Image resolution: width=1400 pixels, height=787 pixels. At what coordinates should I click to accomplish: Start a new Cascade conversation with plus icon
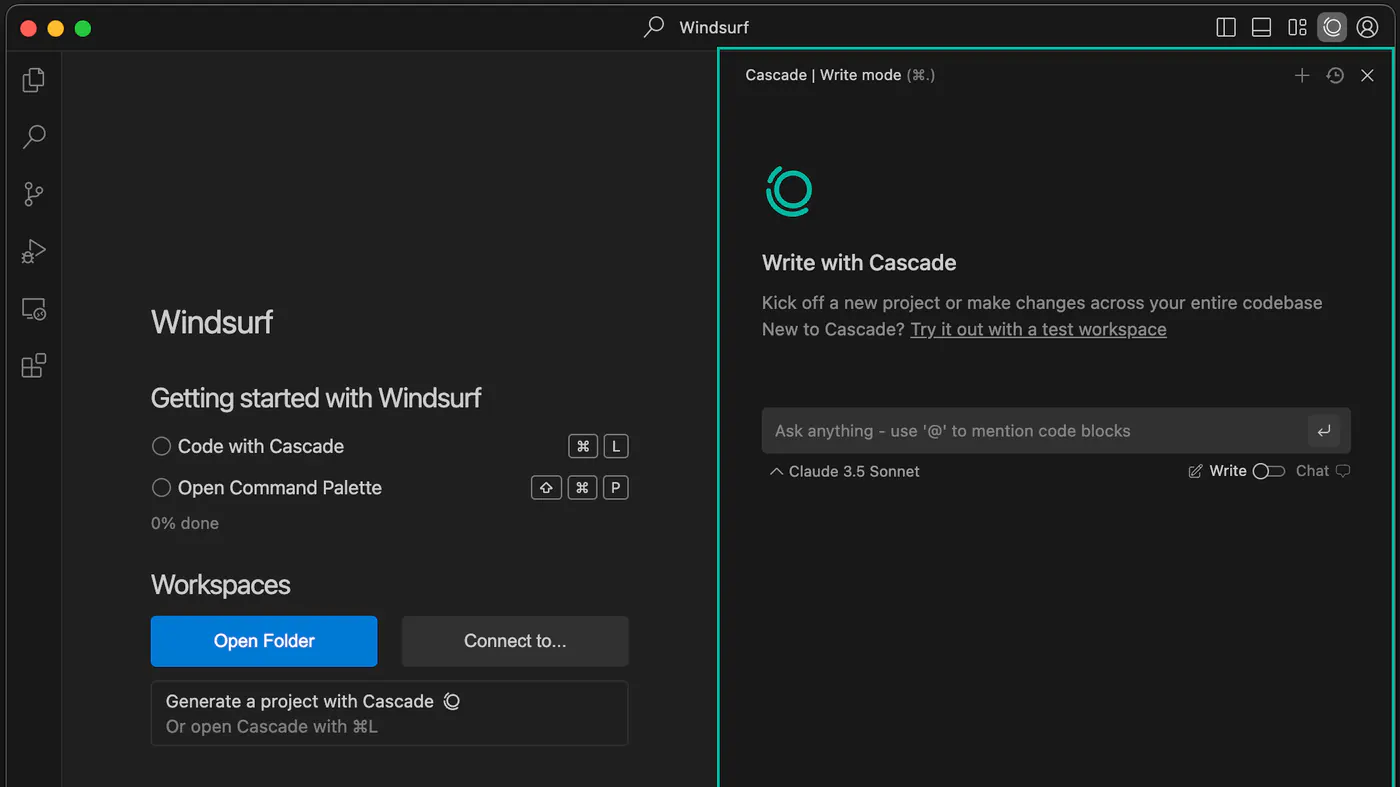1302,75
